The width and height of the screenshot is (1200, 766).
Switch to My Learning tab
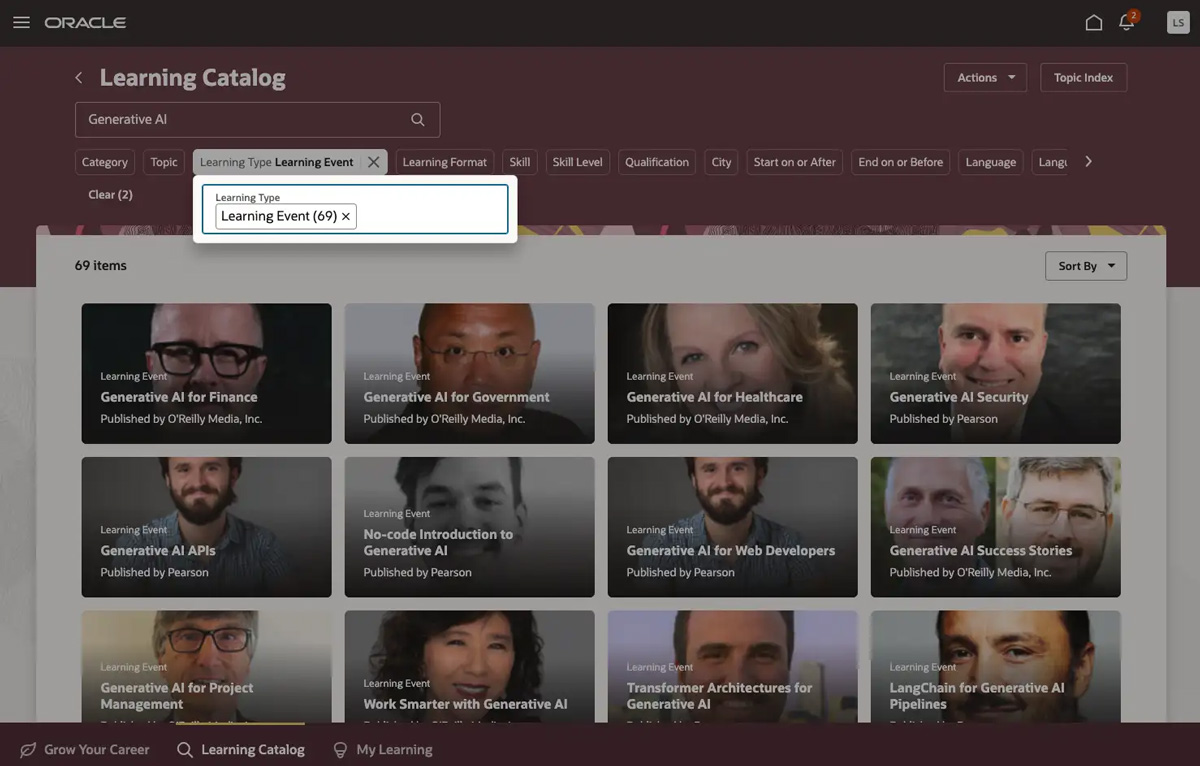point(383,749)
